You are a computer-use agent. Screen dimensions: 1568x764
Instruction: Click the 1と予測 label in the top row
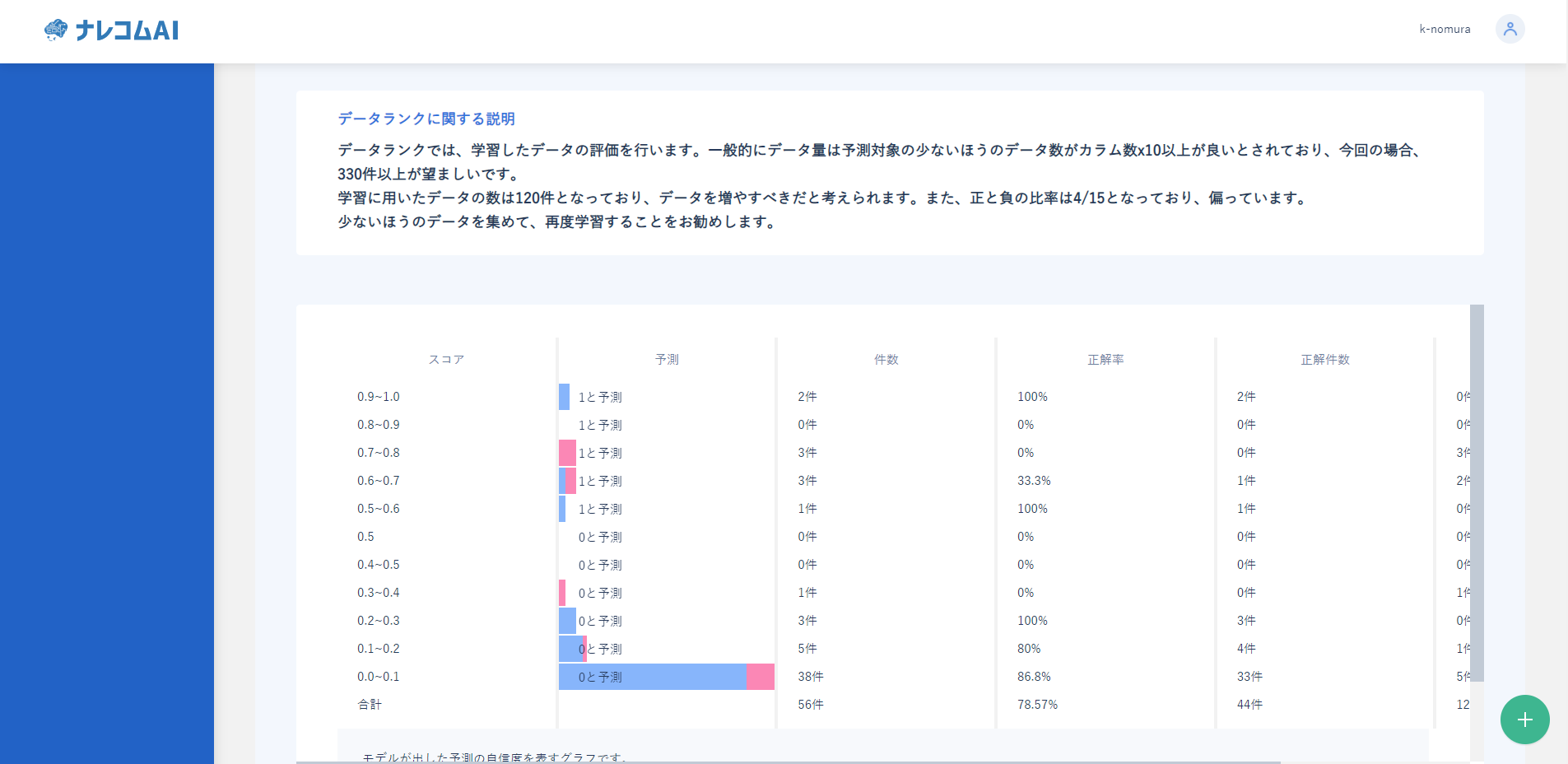pyautogui.click(x=598, y=397)
